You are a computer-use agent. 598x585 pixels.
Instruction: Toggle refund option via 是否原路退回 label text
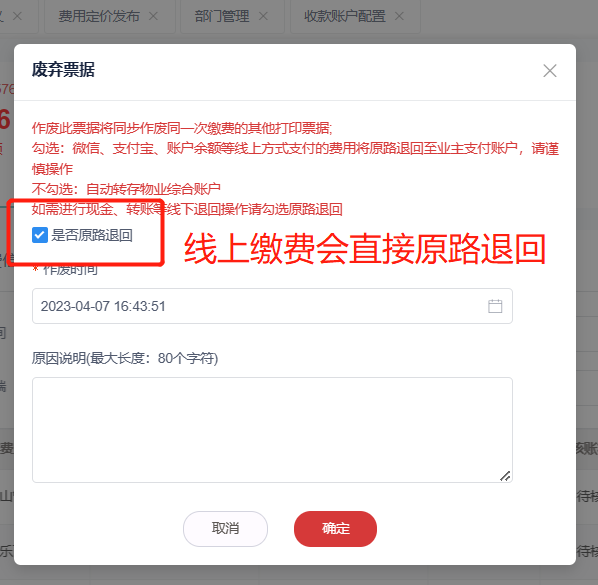(x=92, y=235)
